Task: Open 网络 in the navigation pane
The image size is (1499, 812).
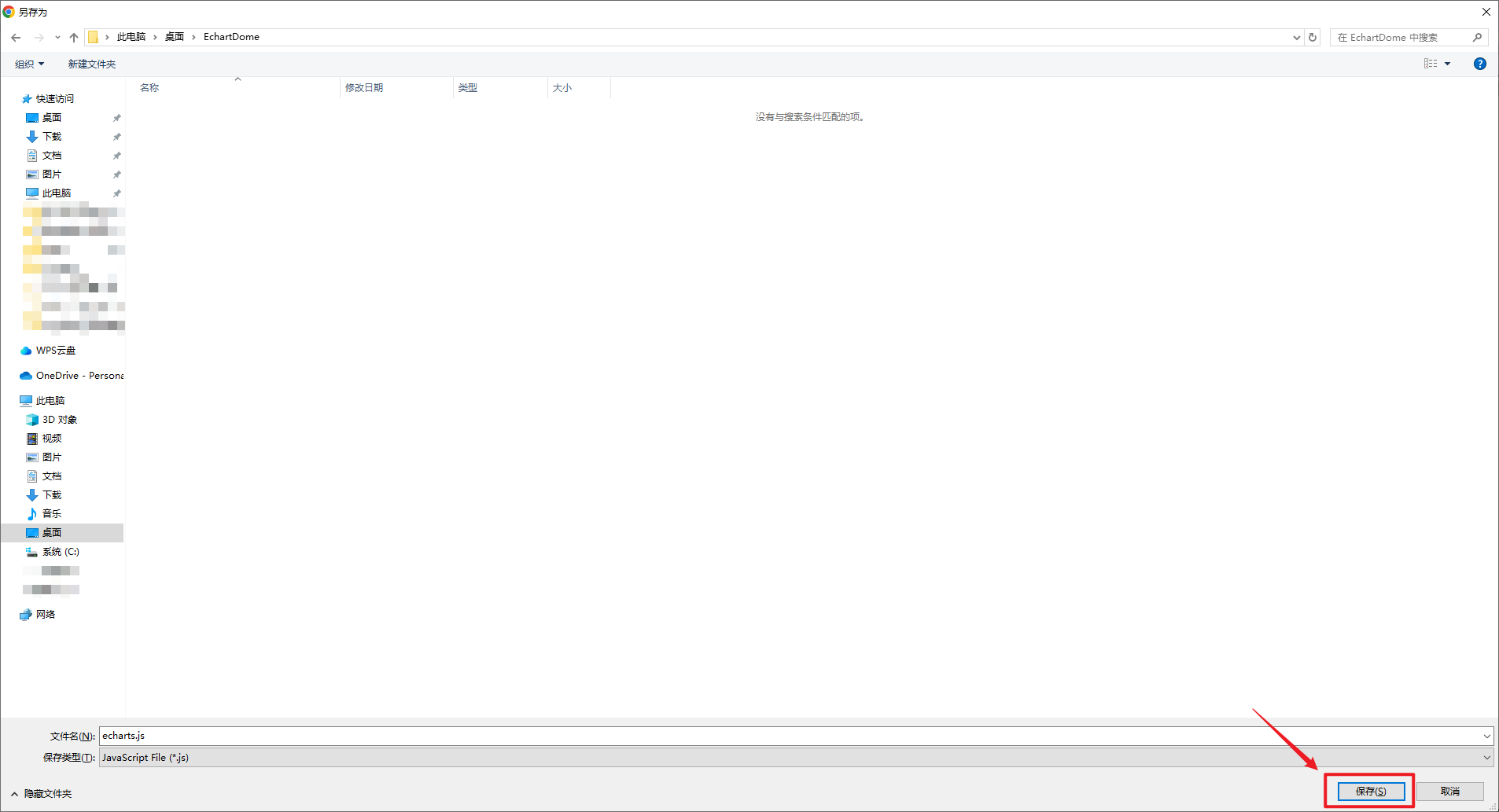Action: coord(46,615)
